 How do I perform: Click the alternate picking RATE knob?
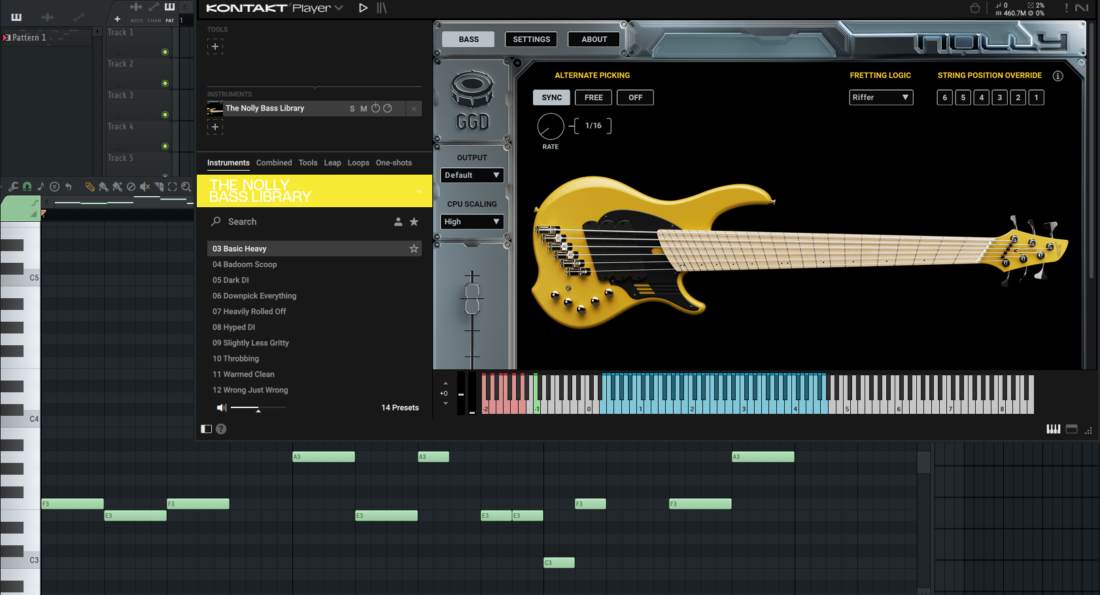[550, 126]
